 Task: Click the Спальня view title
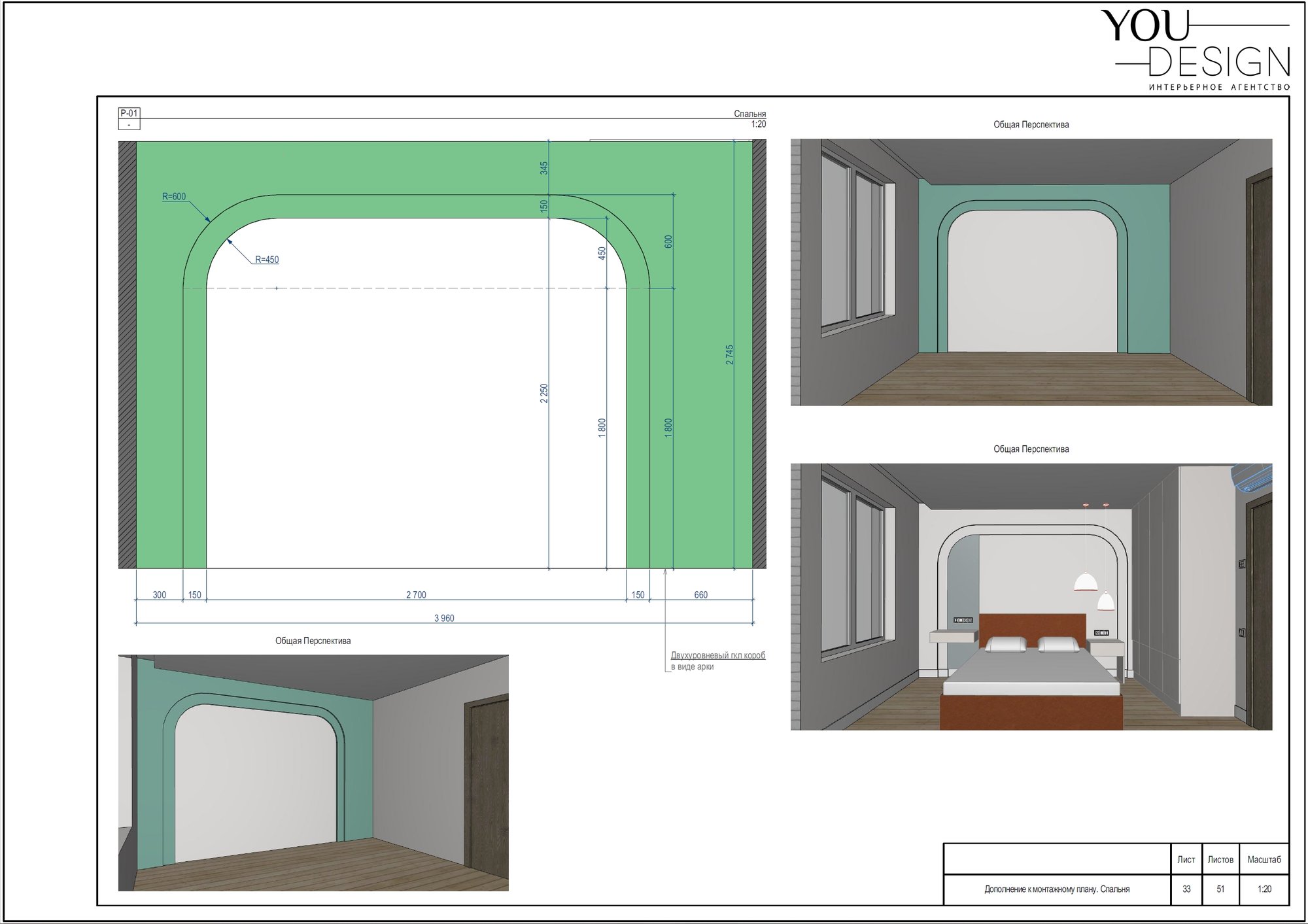tap(749, 114)
